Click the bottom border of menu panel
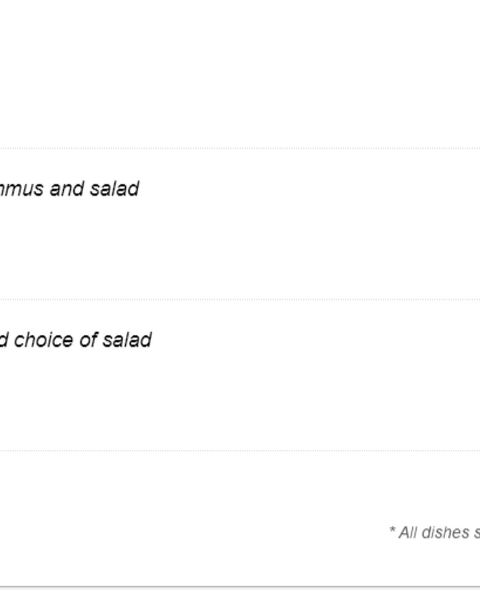 point(240,586)
